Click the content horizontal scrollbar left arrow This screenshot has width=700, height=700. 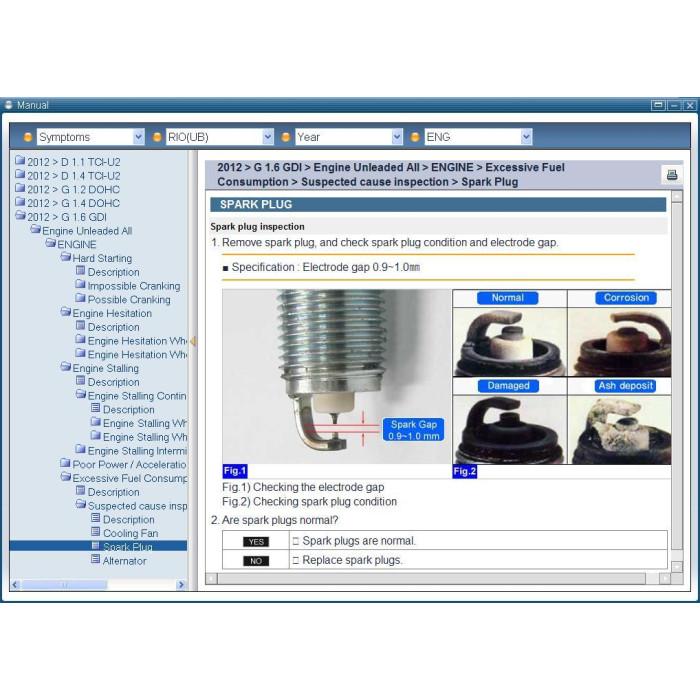211,579
